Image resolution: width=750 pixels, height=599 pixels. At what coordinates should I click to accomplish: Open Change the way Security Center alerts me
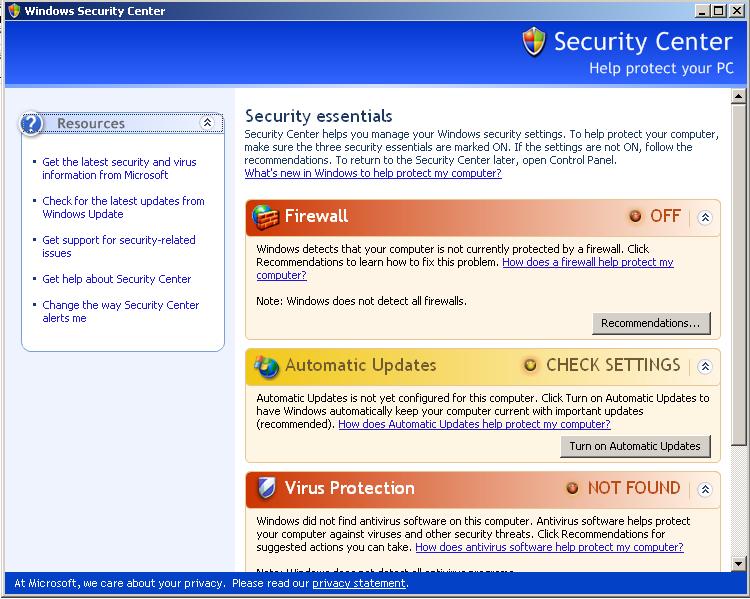(x=121, y=311)
